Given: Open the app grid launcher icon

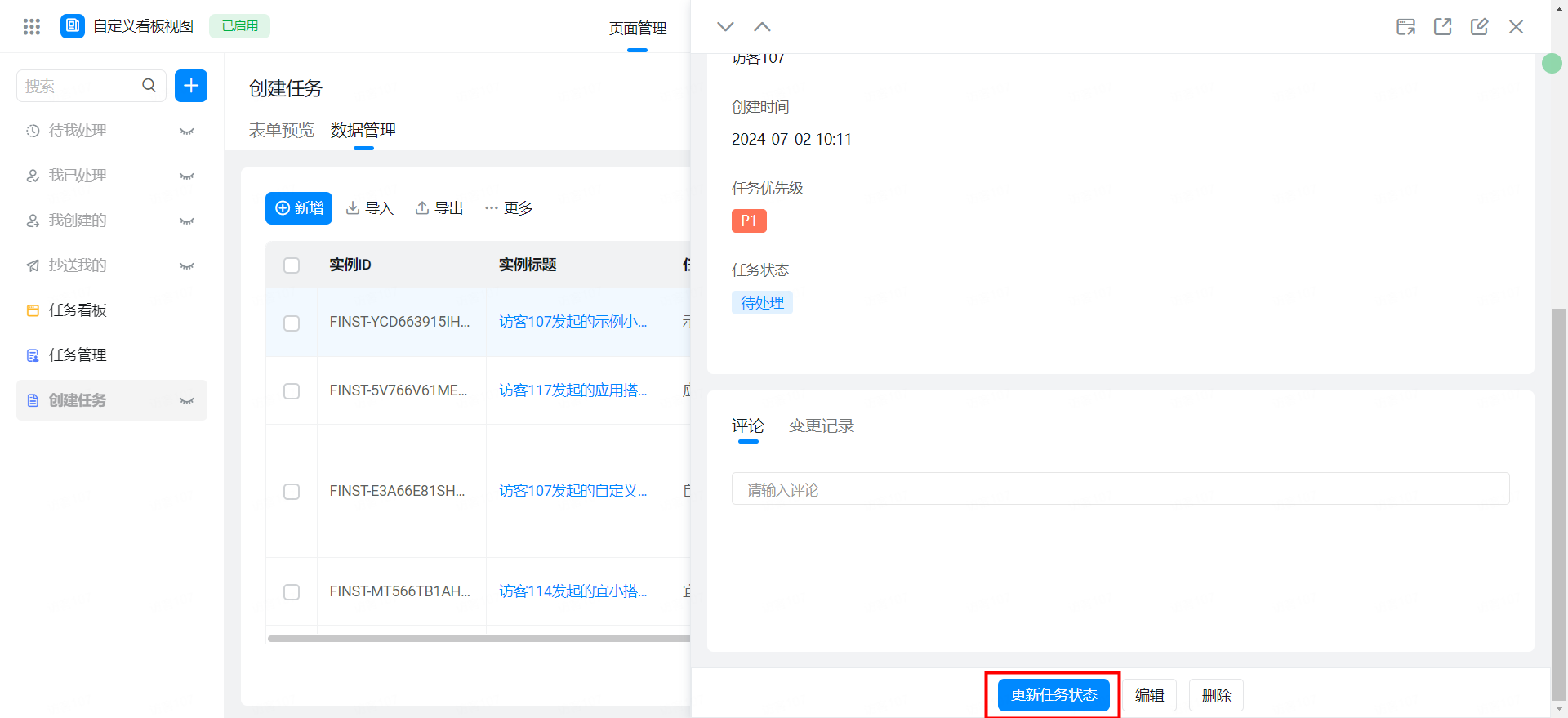Looking at the screenshot, I should 32,27.
